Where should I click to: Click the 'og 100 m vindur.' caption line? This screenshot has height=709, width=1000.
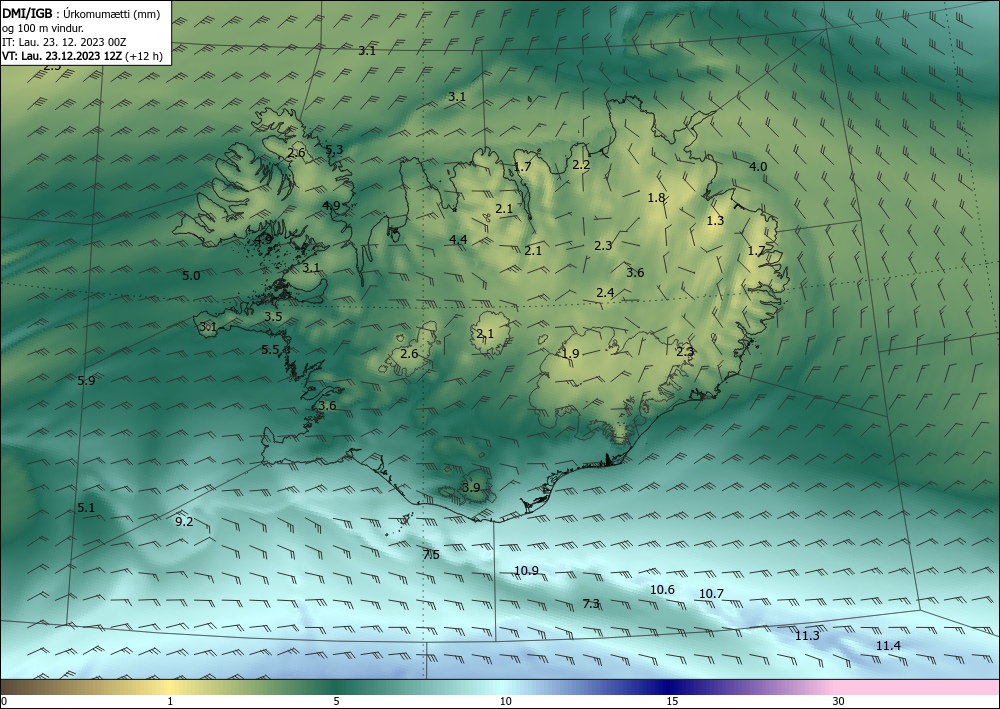(x=43, y=28)
